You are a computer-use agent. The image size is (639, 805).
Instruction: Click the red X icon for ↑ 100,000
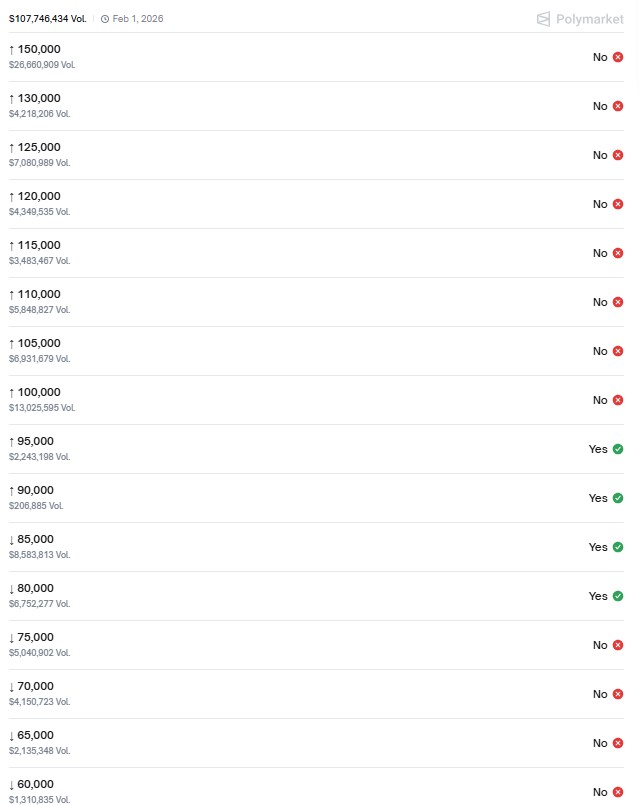(x=618, y=400)
